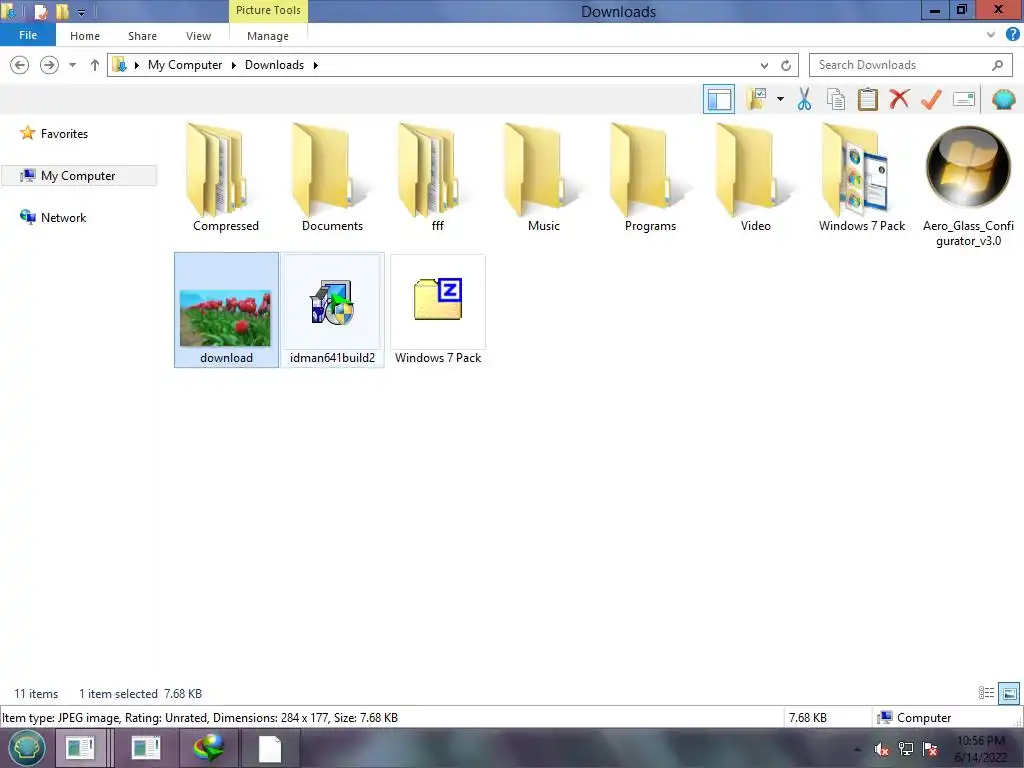
Task: Expand the ribbon chevron near help
Action: click(x=991, y=35)
